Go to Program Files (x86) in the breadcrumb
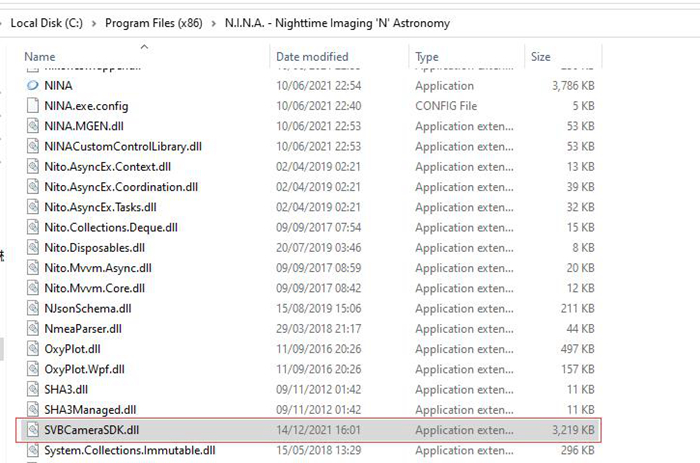 coord(154,23)
